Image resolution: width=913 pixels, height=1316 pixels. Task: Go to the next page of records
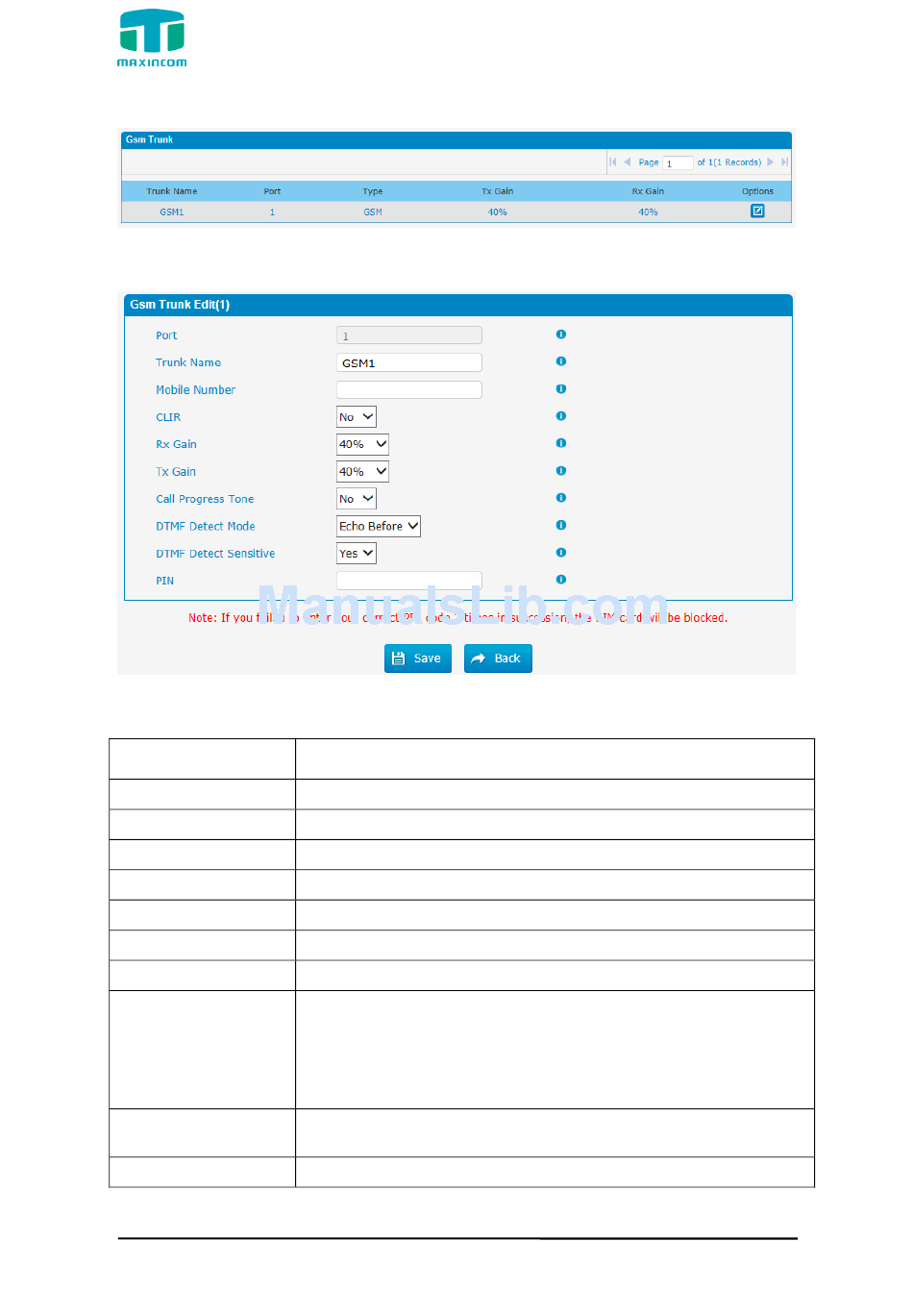click(771, 162)
